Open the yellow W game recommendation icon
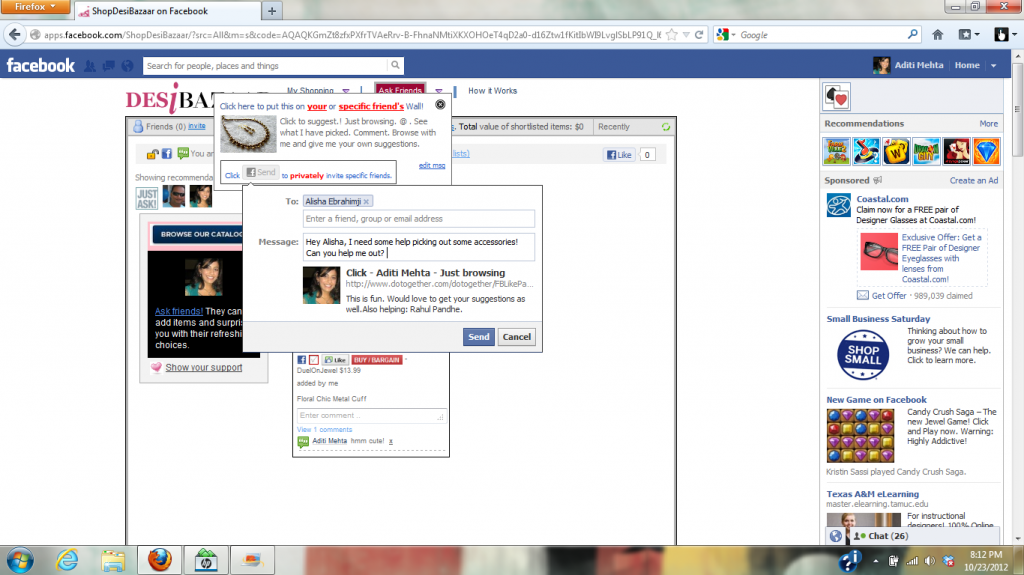The width and height of the screenshot is (1024, 575). [x=896, y=152]
